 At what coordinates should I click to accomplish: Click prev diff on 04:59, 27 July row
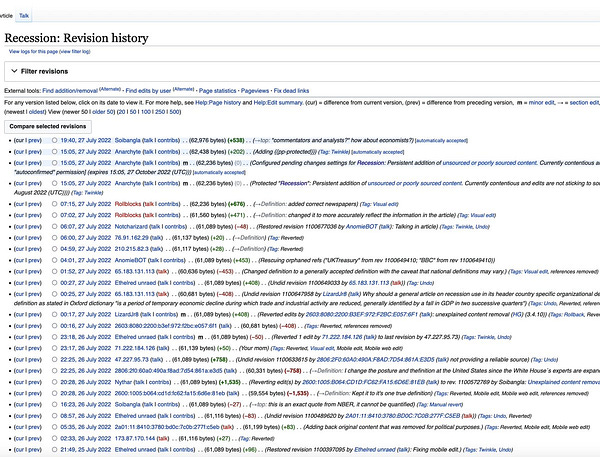[35, 249]
